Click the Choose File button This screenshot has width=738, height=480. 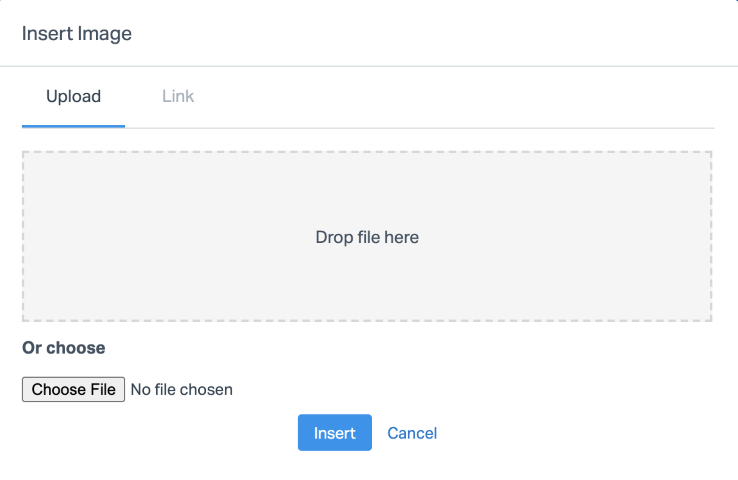[73, 390]
